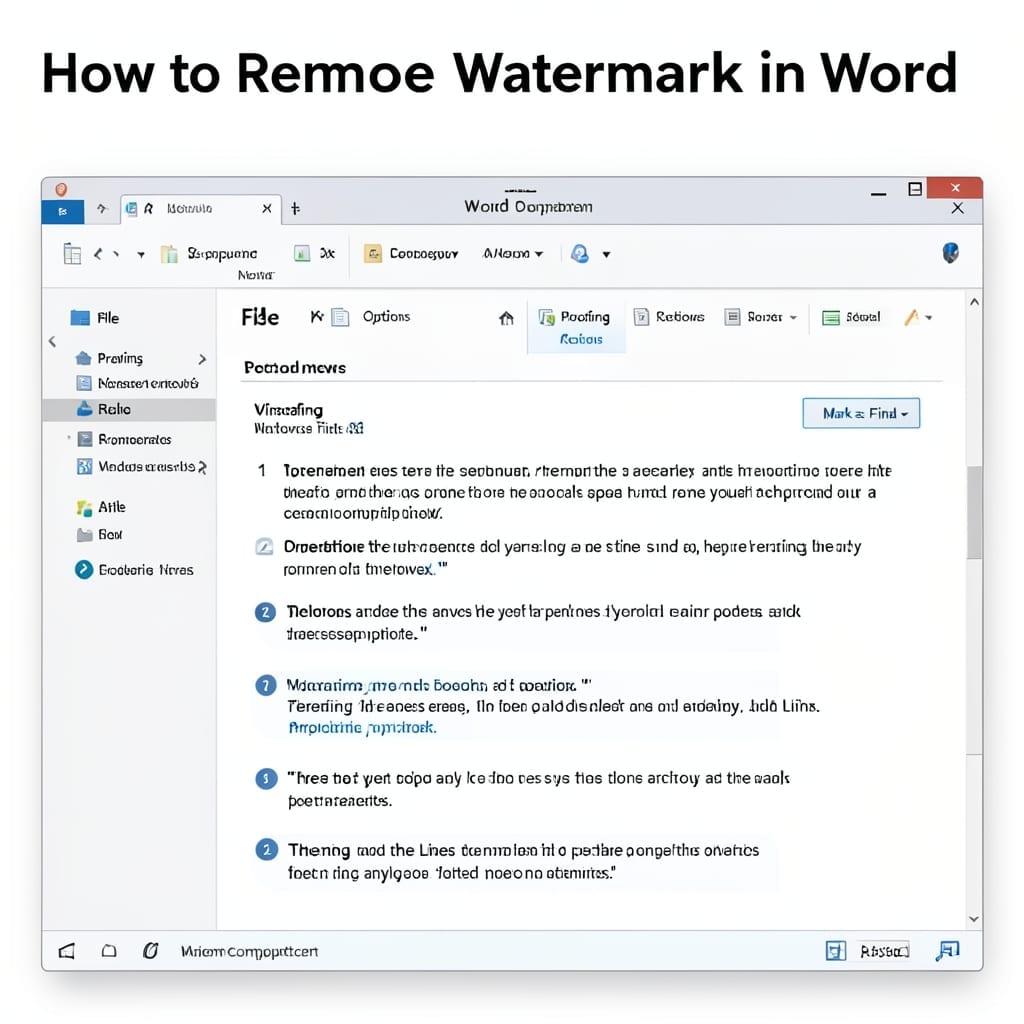
Task: Click the 'Cooooeguv' toolbar button
Action: [x=411, y=253]
